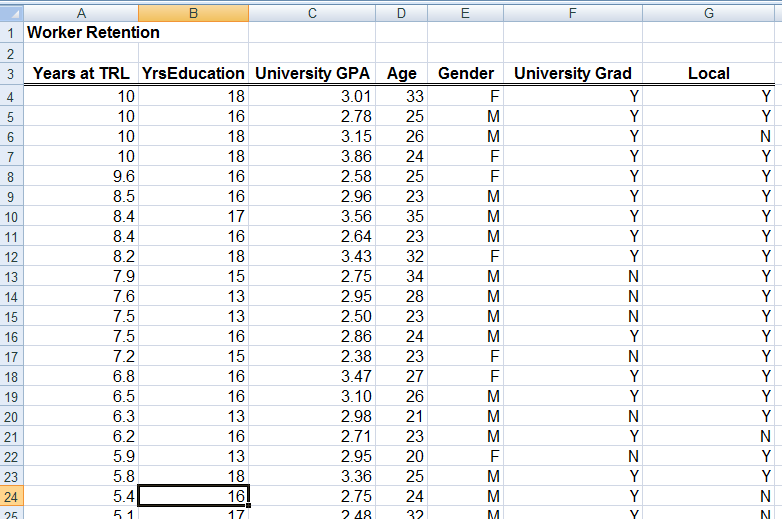
Task: Select row 24 header
Action: point(11,496)
